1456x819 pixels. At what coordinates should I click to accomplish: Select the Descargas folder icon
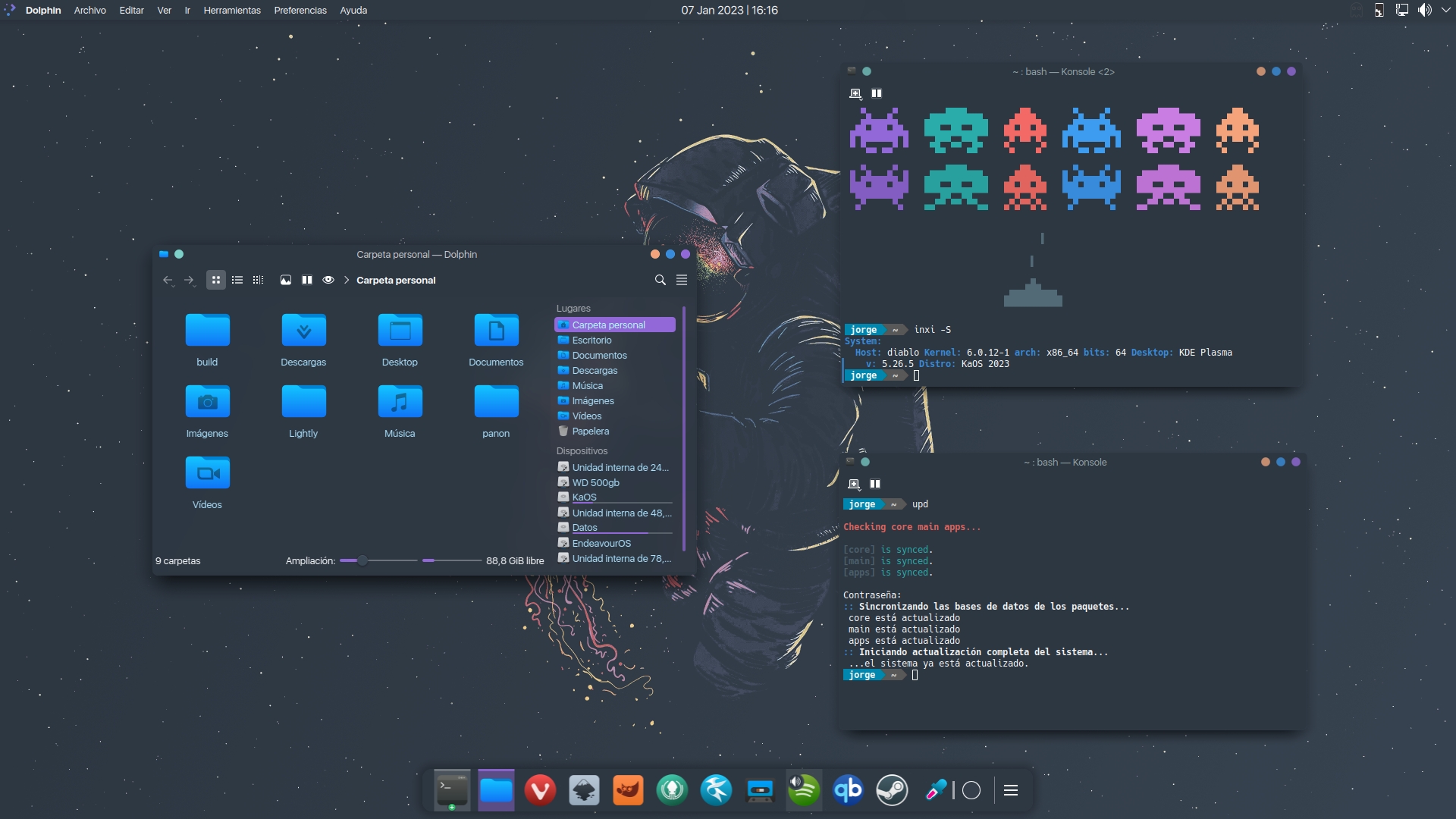click(303, 330)
